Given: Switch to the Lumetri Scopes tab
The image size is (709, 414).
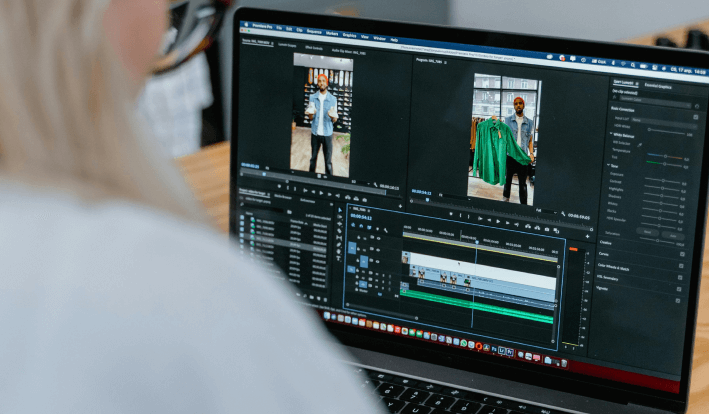Looking at the screenshot, I should (x=287, y=45).
